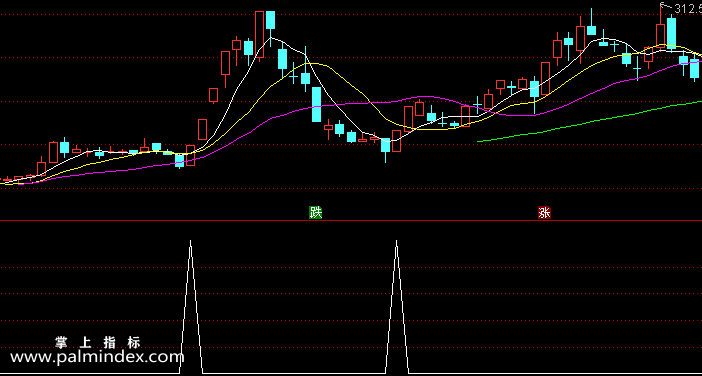This screenshot has height=376, width=702.
Task: Click the red 涨 signal marker
Action: point(544,213)
